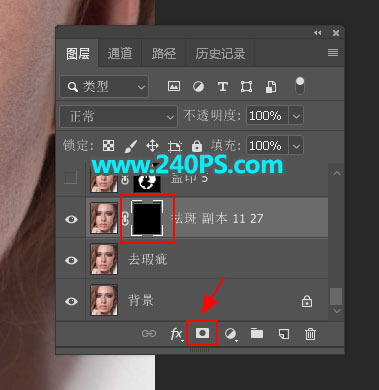This screenshot has width=379, height=390.
Task: Hide the 背景 layer
Action: click(71, 301)
